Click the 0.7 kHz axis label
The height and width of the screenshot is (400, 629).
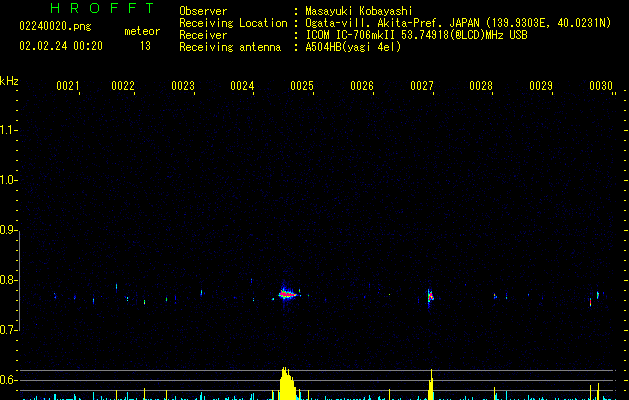coord(8,330)
